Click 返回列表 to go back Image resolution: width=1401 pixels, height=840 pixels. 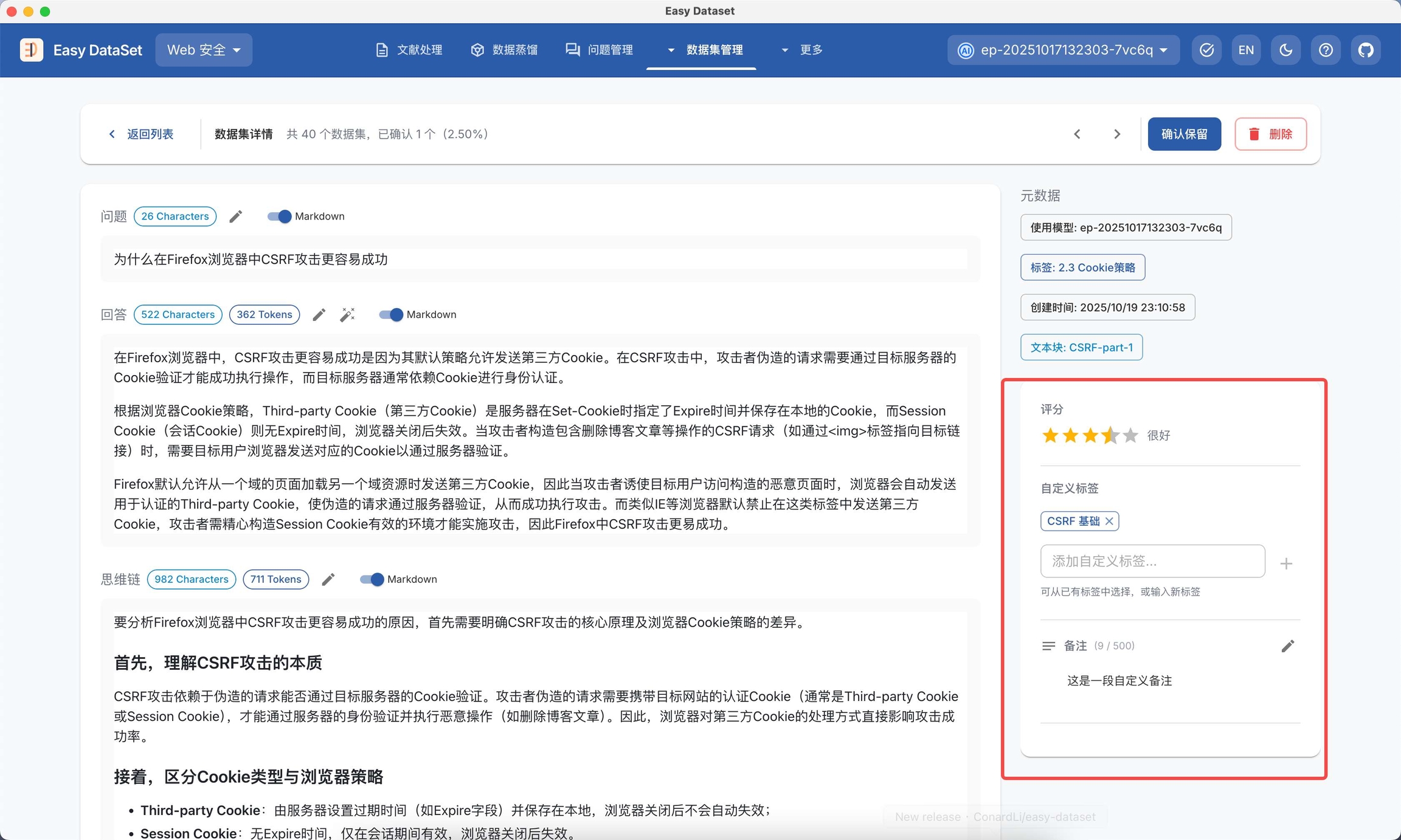[x=141, y=134]
